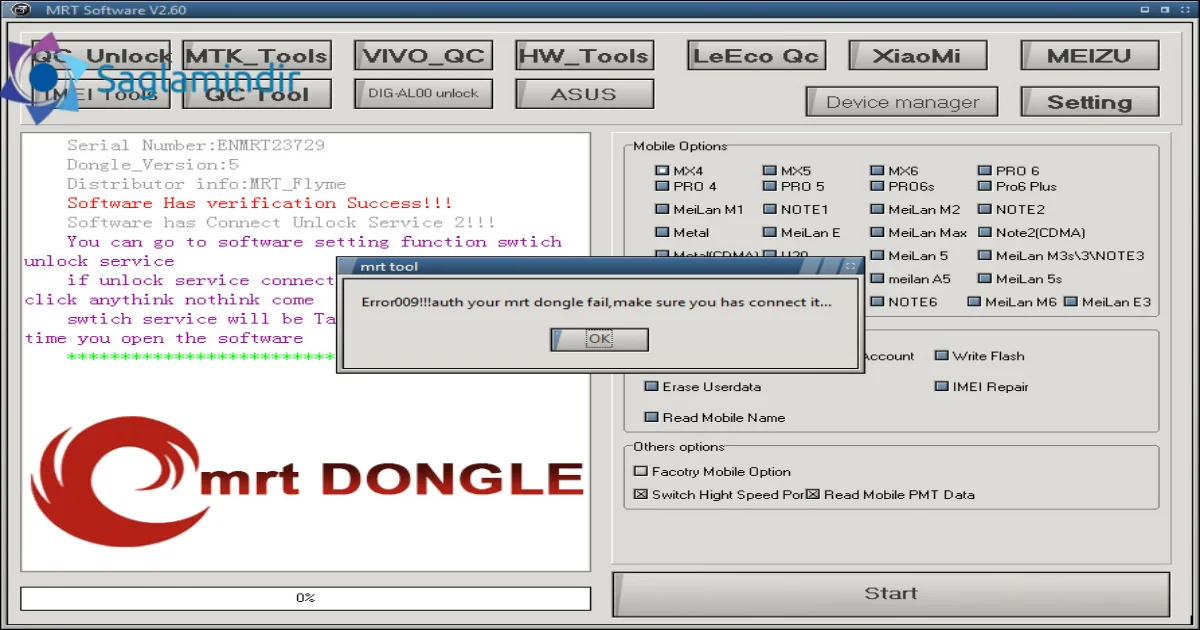Click the 0% progress bar

point(305,598)
